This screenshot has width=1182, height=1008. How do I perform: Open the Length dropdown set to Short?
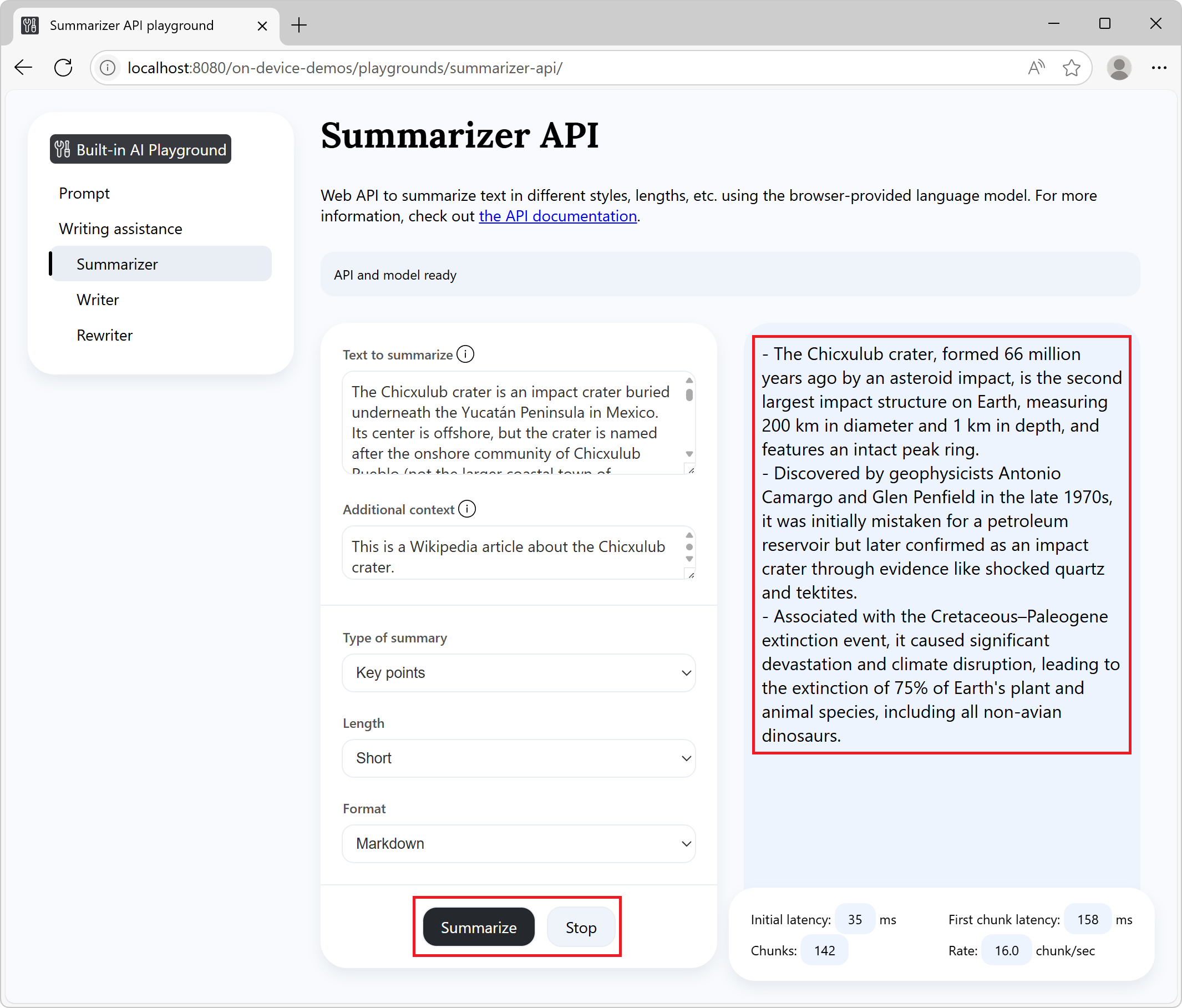pyautogui.click(x=518, y=758)
